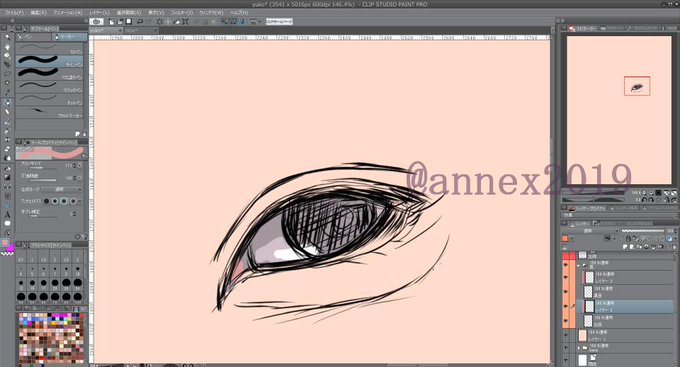Select the Move hand tool
Screen dimensions: 680x367
[7, 46]
